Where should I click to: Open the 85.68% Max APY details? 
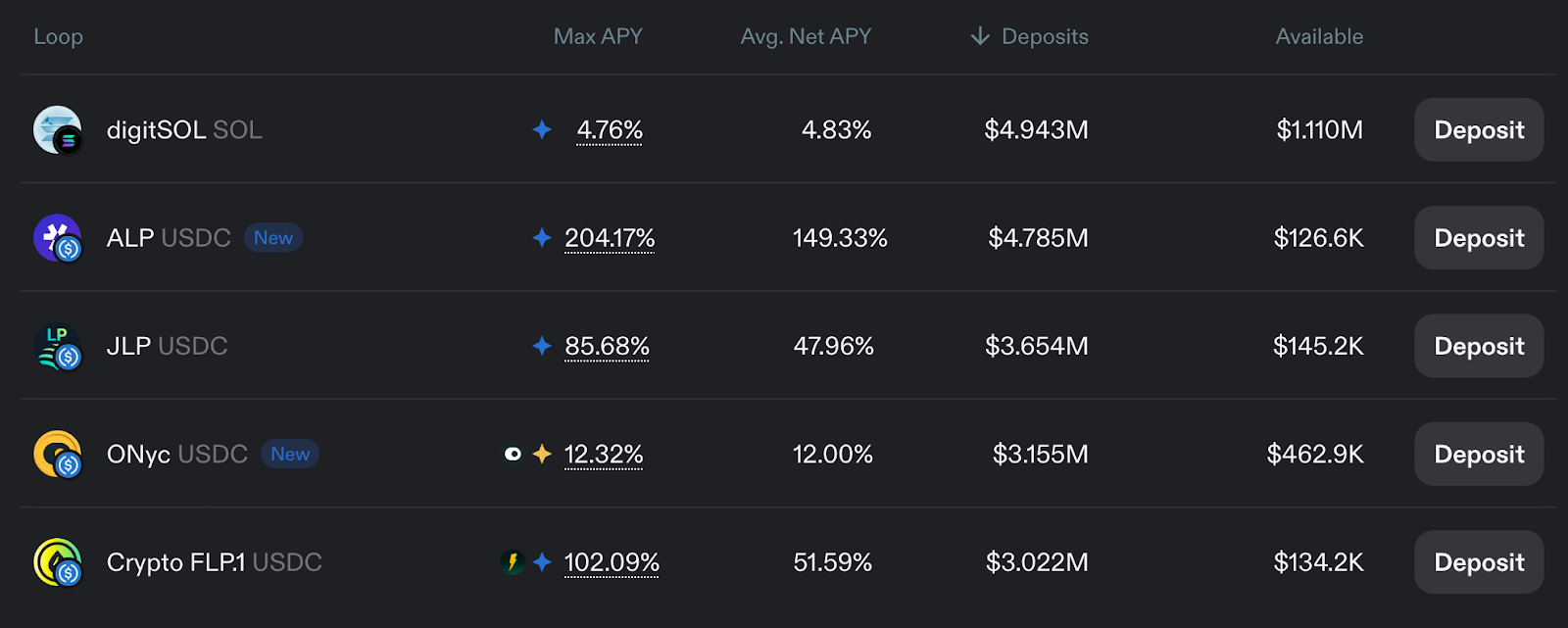[x=607, y=347]
